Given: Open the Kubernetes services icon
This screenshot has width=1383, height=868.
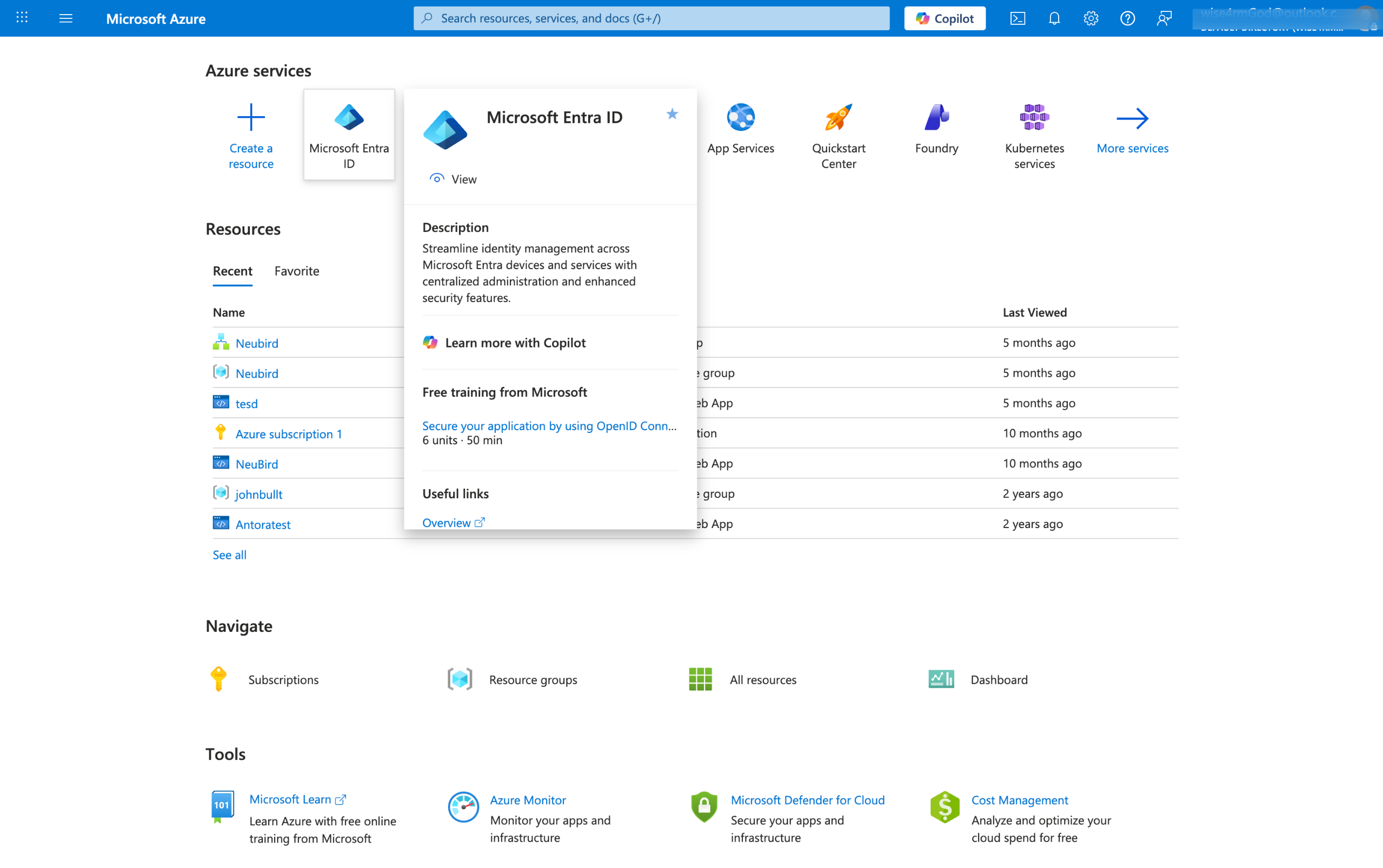Looking at the screenshot, I should pyautogui.click(x=1034, y=118).
